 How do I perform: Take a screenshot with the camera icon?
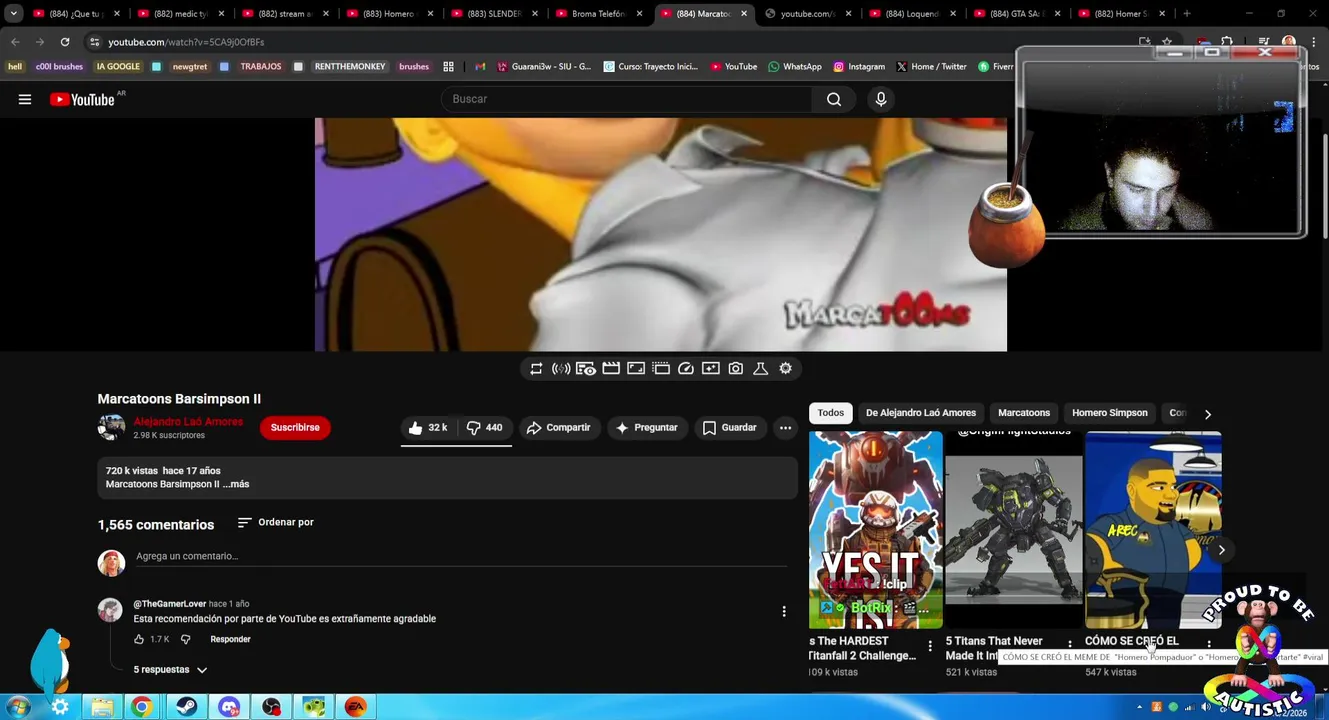736,369
